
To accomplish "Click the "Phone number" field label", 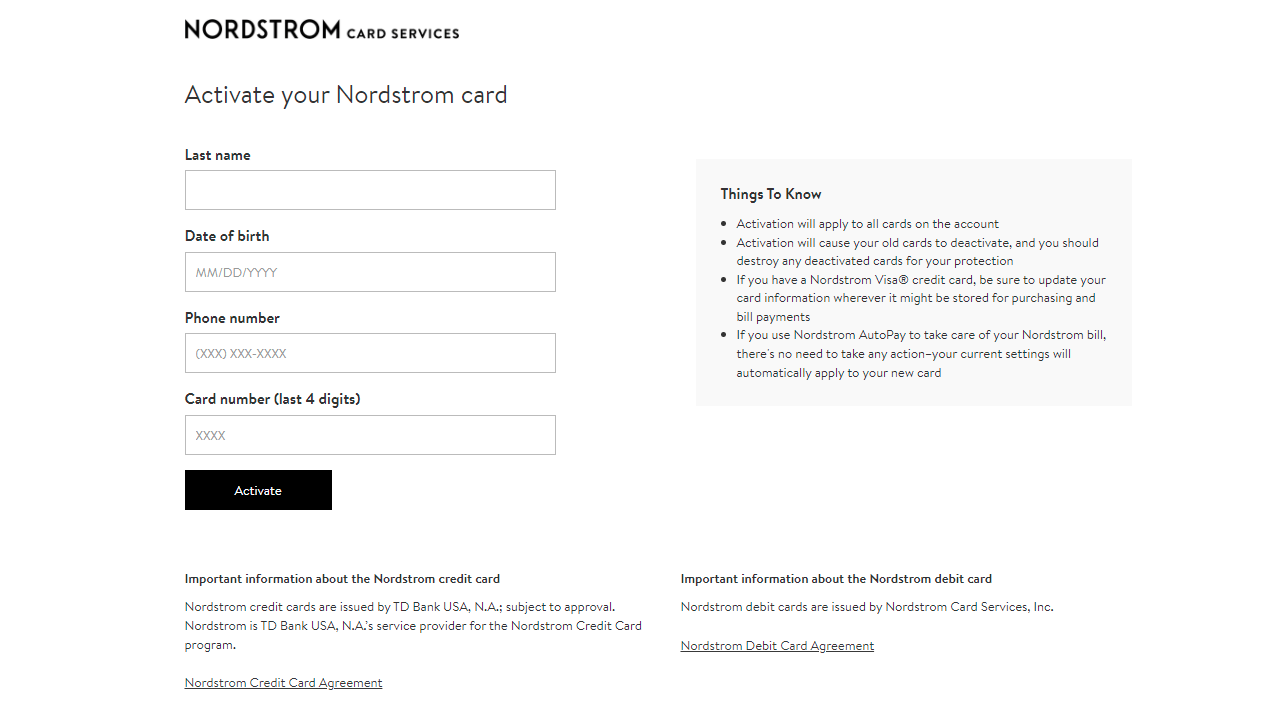I will (232, 318).
